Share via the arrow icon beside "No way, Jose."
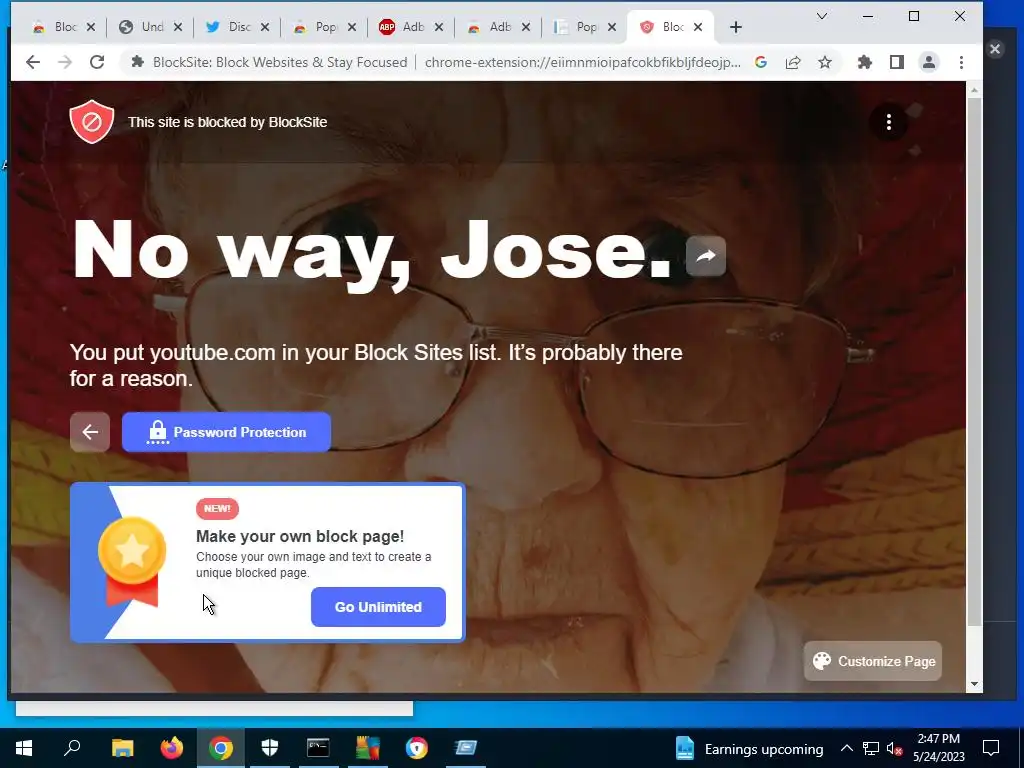 (706, 256)
